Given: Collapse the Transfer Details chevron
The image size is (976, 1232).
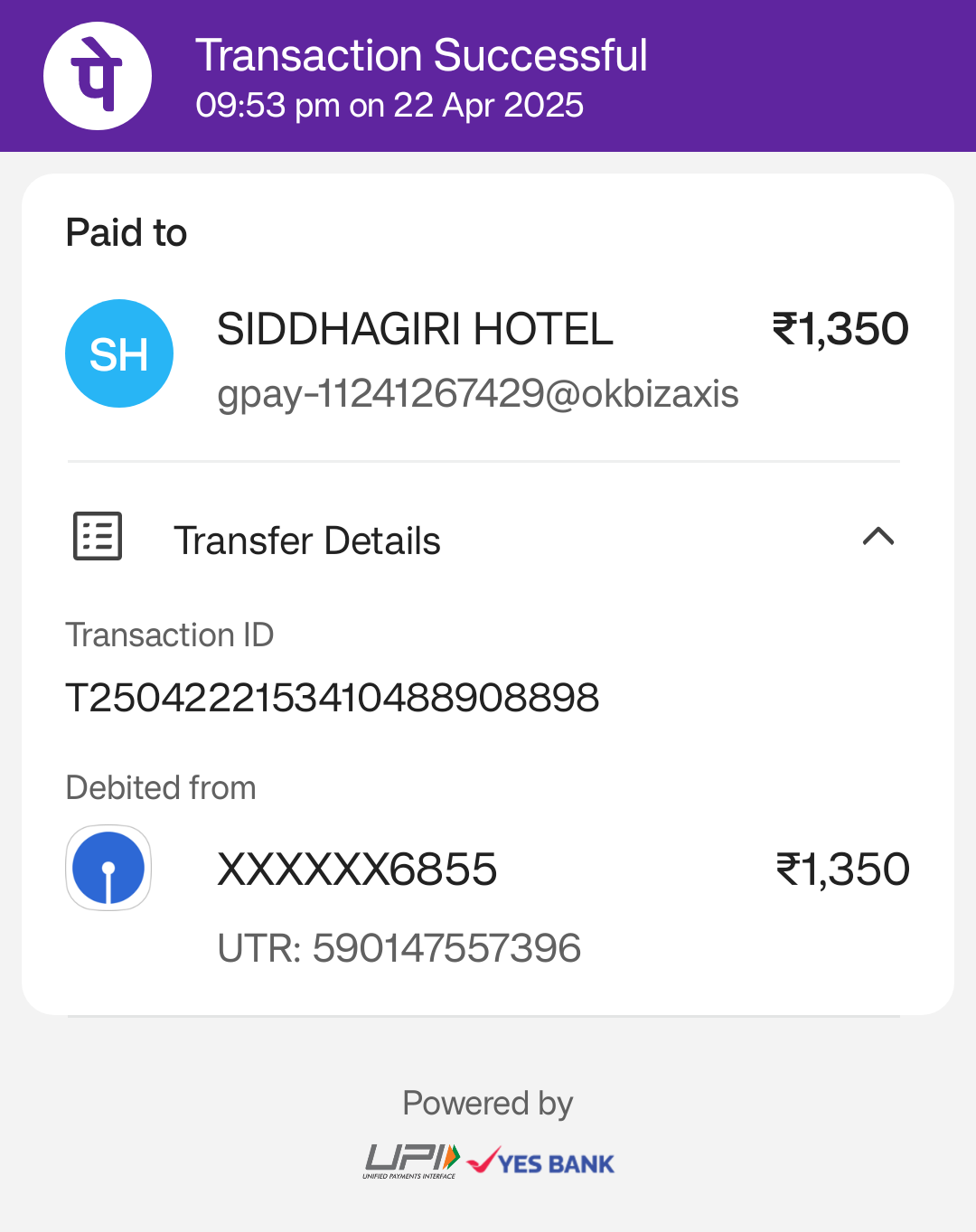Looking at the screenshot, I should pos(878,537).
